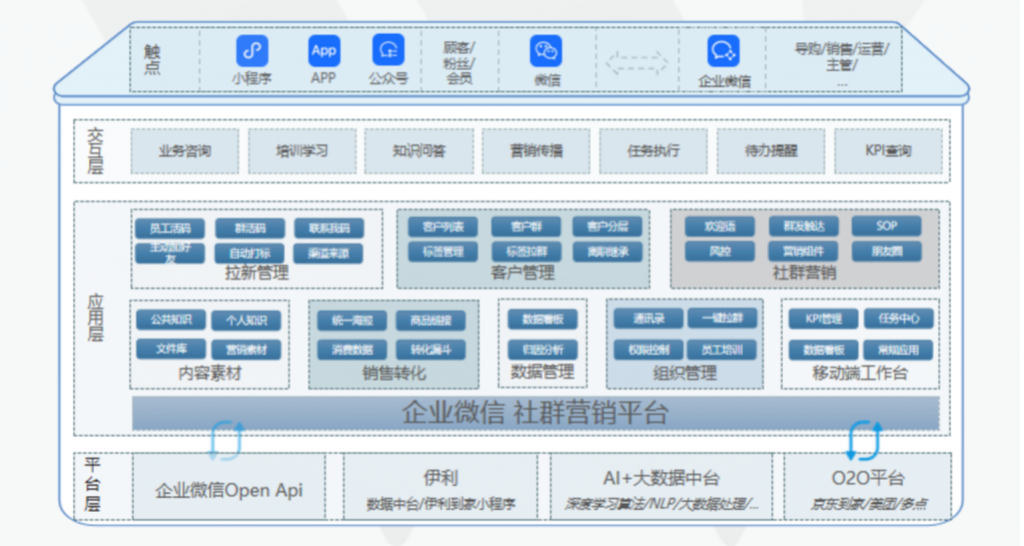This screenshot has height=546, width=1024.
Task: Click the 公众号 official account icon
Action: 389,50
